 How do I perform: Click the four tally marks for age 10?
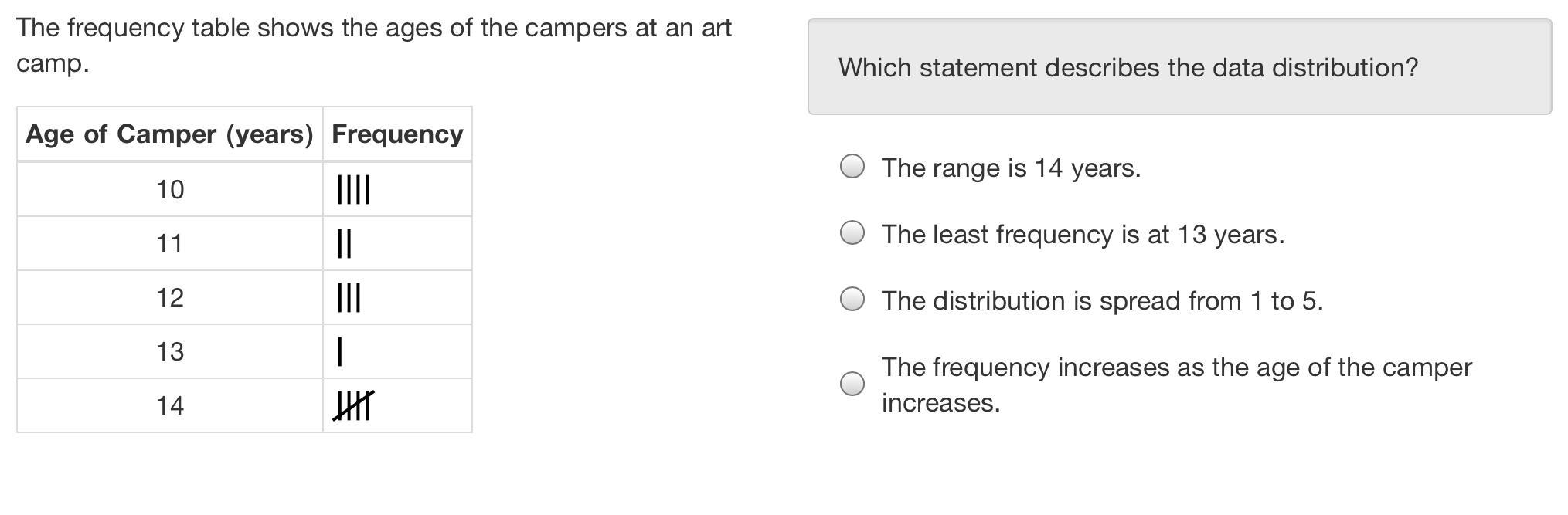[x=353, y=190]
